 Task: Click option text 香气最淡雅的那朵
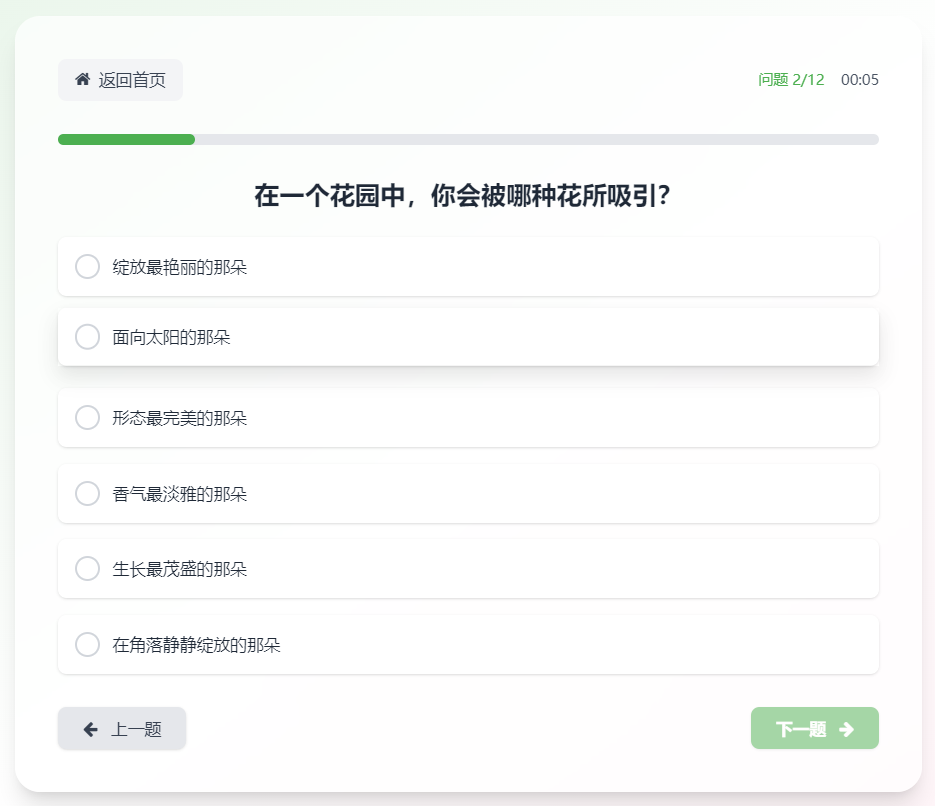point(179,494)
